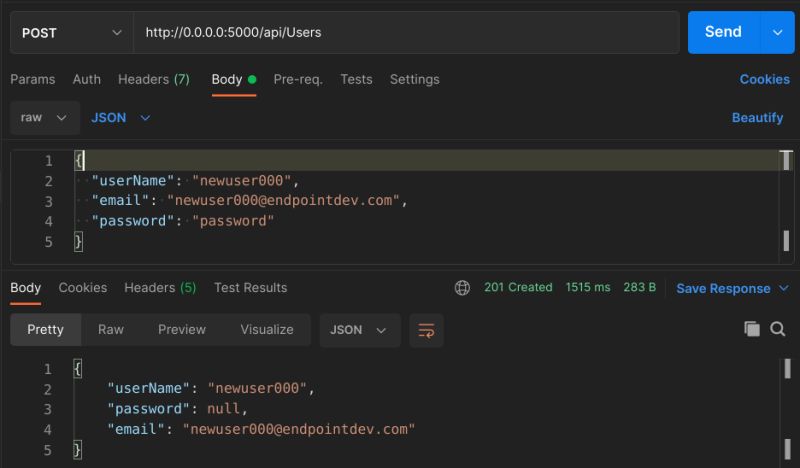Click Save Response

(x=723, y=288)
